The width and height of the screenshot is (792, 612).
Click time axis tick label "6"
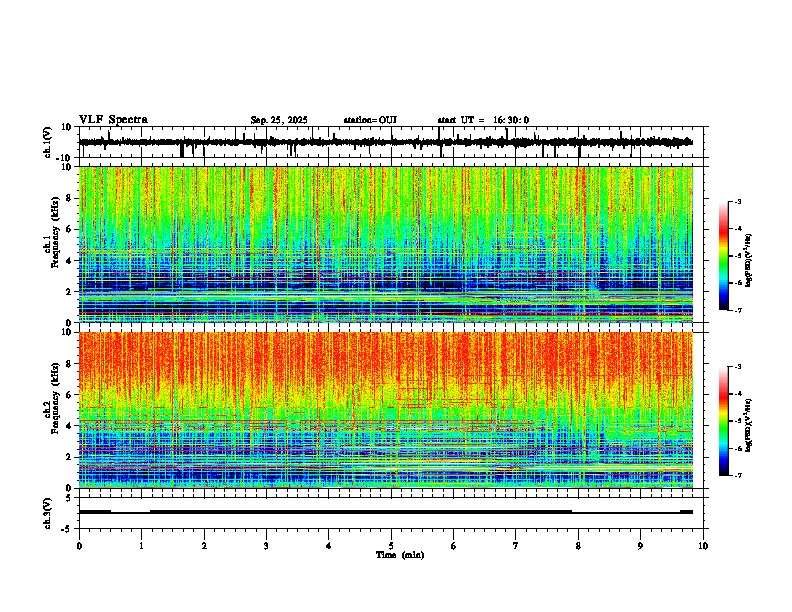click(454, 546)
